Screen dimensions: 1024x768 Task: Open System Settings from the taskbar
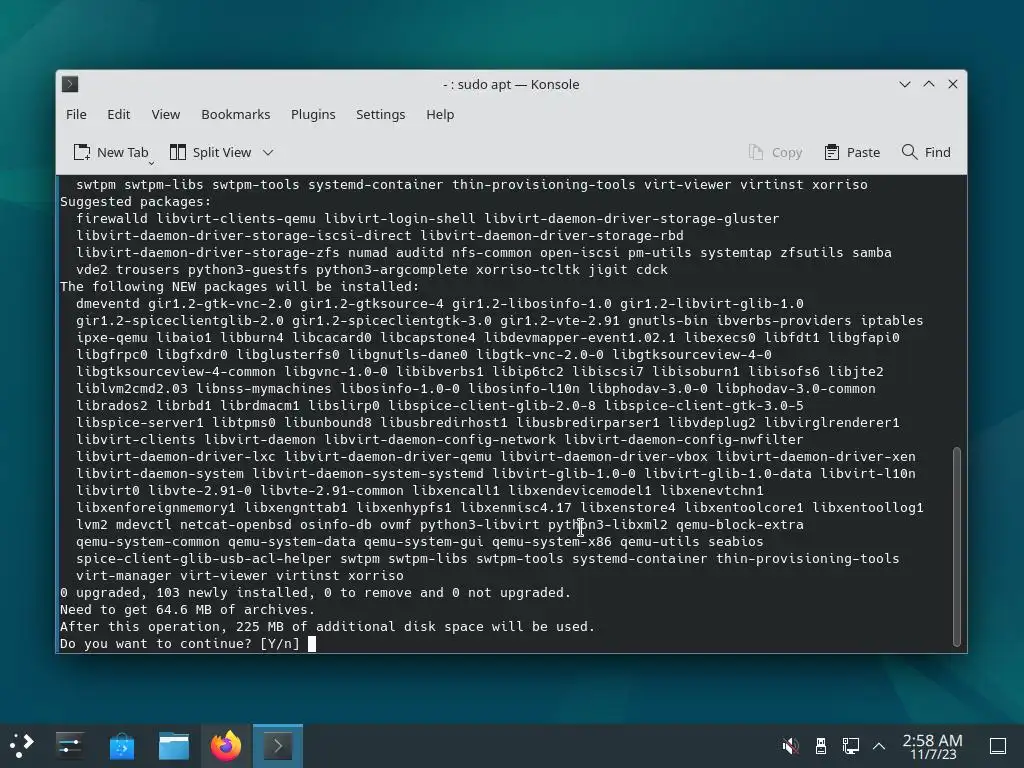click(69, 745)
